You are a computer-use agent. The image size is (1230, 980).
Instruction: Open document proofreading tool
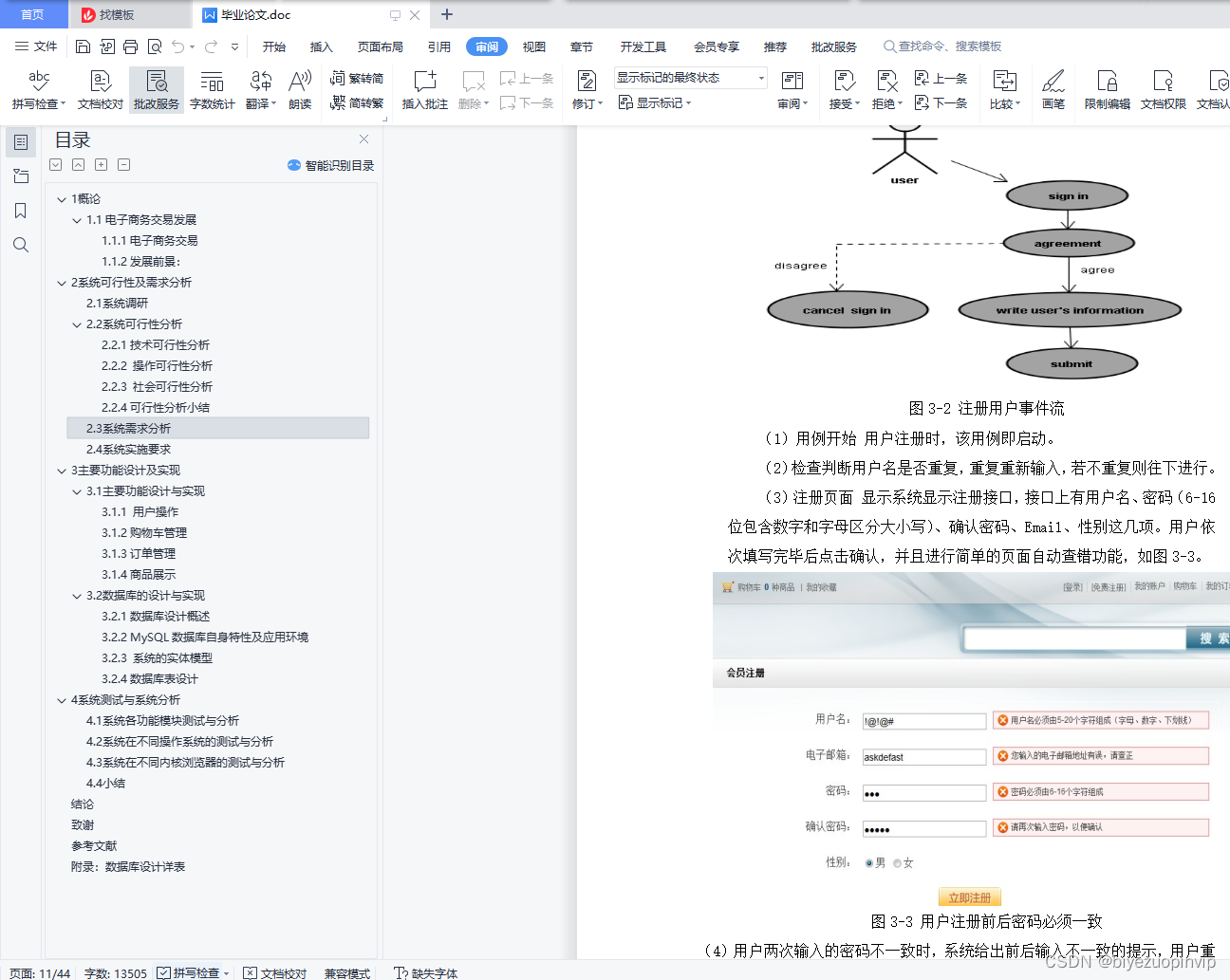tap(100, 90)
